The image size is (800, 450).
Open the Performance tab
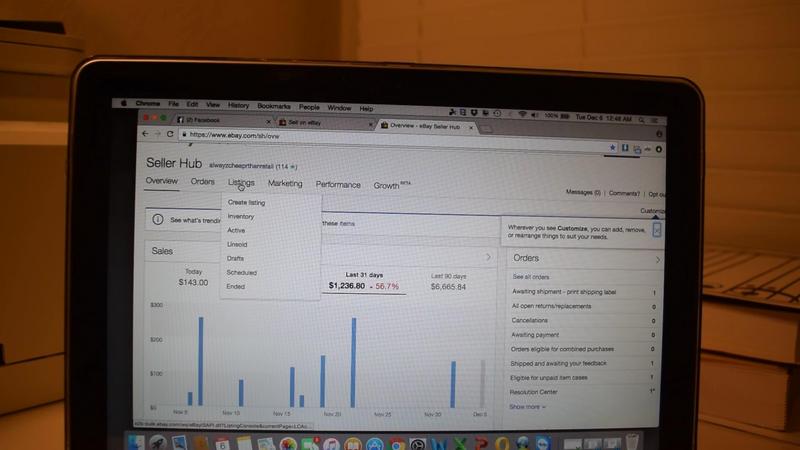(x=338, y=185)
